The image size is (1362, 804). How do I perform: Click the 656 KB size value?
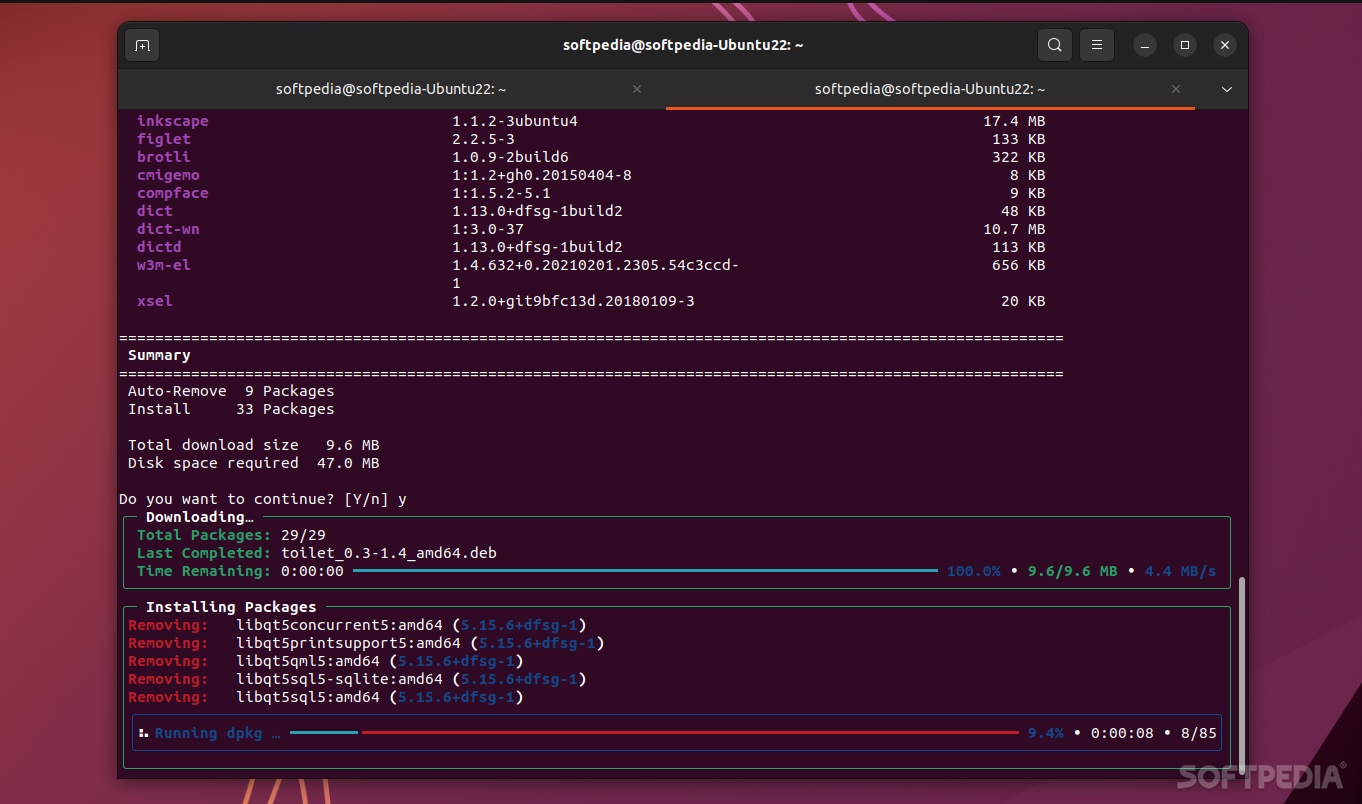[x=1018, y=265]
